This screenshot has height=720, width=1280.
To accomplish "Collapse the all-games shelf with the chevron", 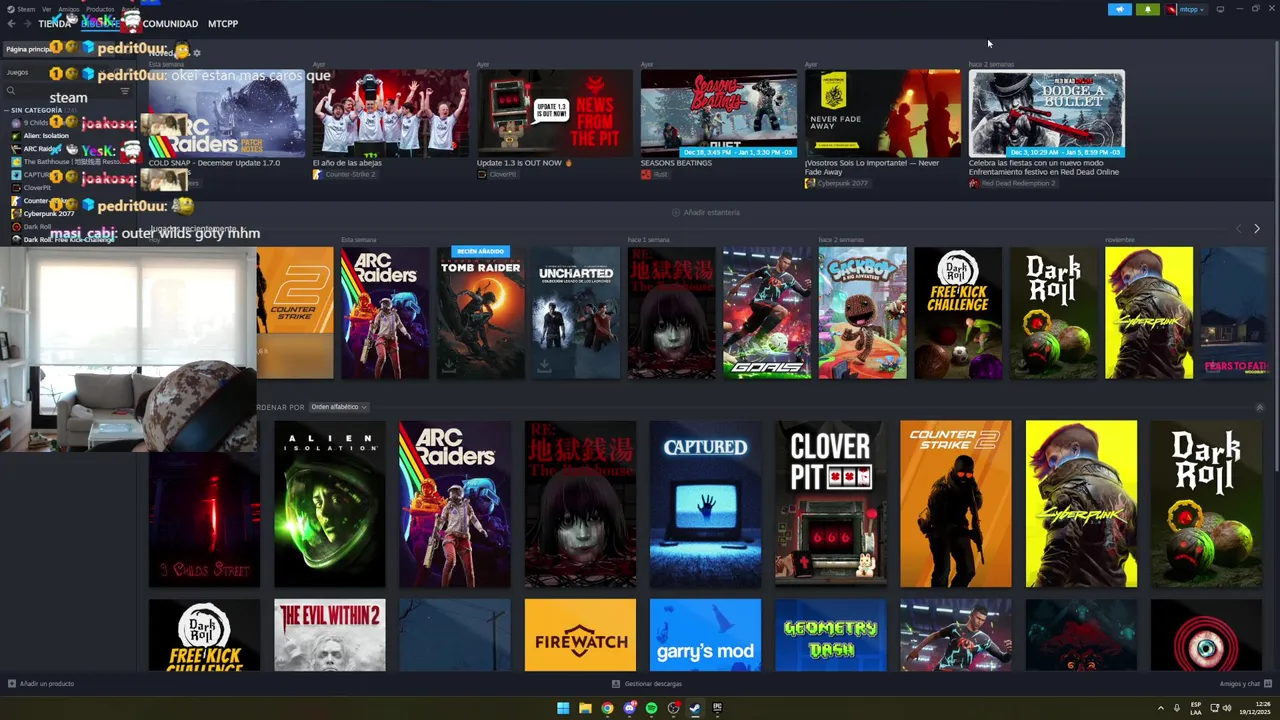I will click(x=1259, y=407).
